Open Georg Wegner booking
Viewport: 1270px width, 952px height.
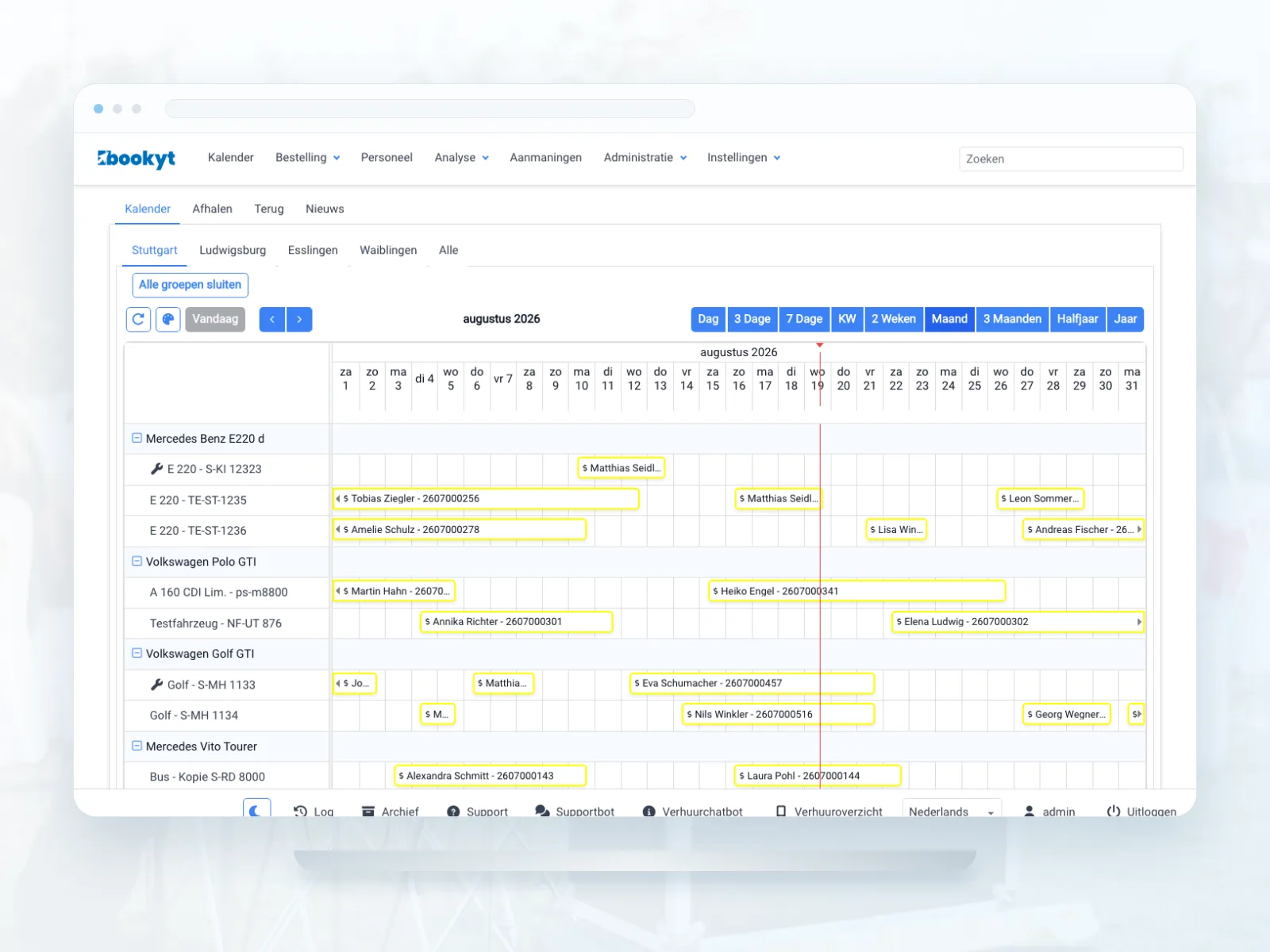(1067, 714)
